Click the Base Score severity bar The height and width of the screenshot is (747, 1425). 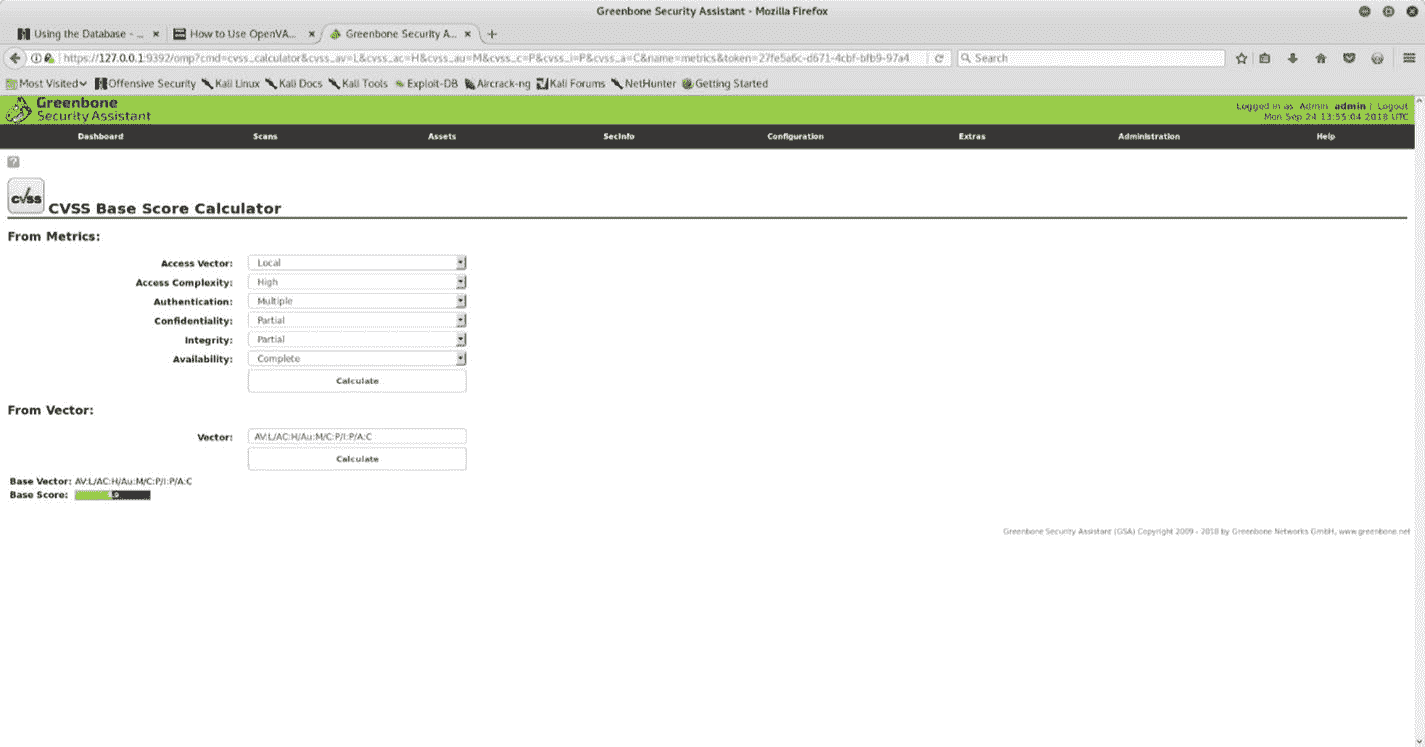(112, 495)
